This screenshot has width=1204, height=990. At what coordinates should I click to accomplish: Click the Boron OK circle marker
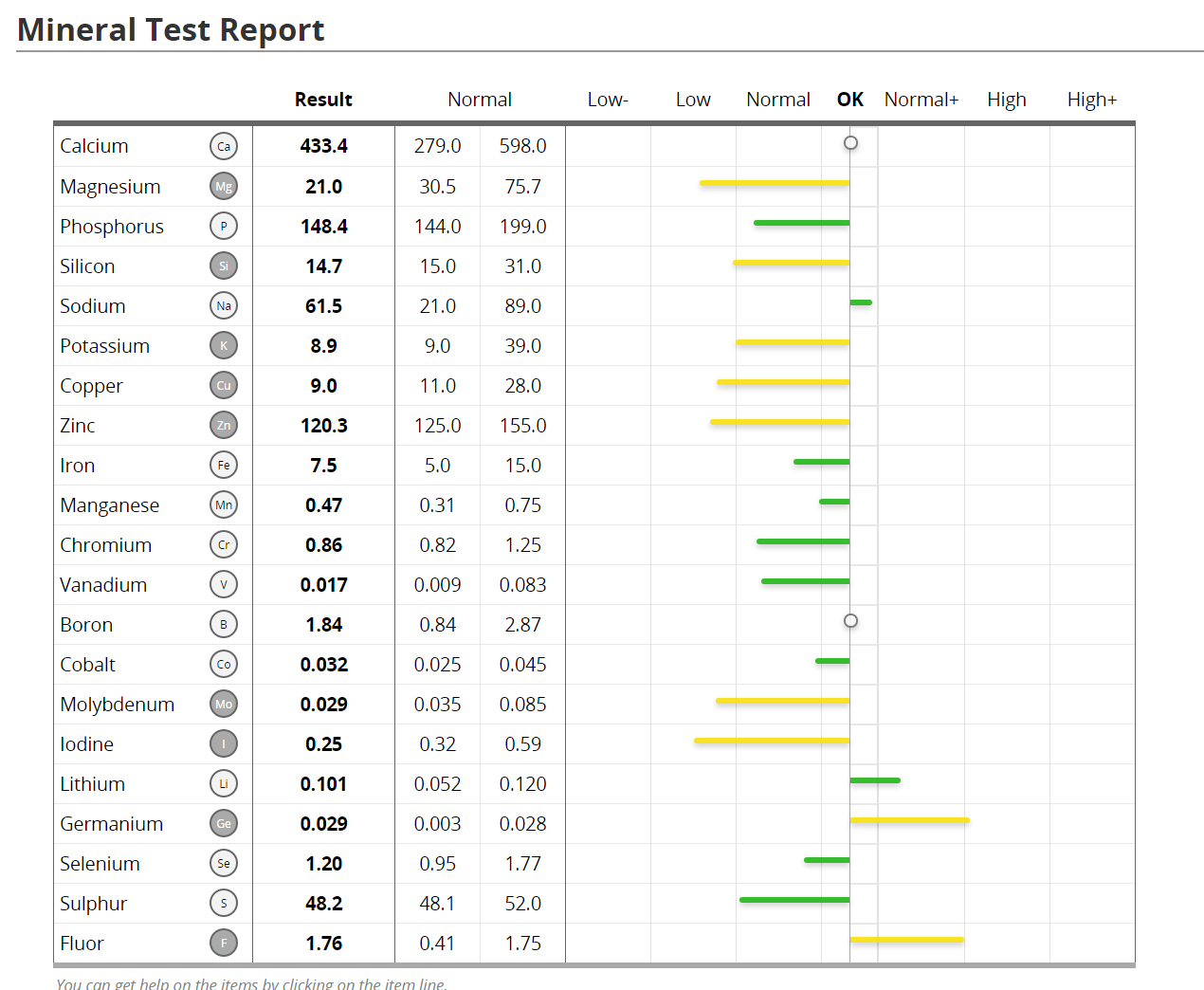(x=850, y=621)
